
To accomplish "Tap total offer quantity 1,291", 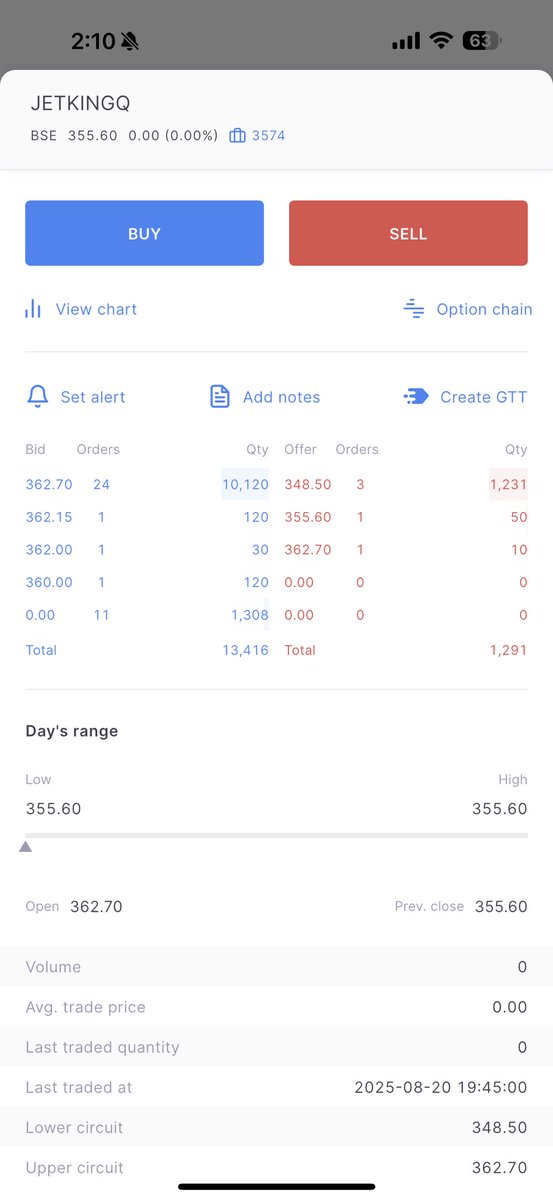I will coord(508,650).
